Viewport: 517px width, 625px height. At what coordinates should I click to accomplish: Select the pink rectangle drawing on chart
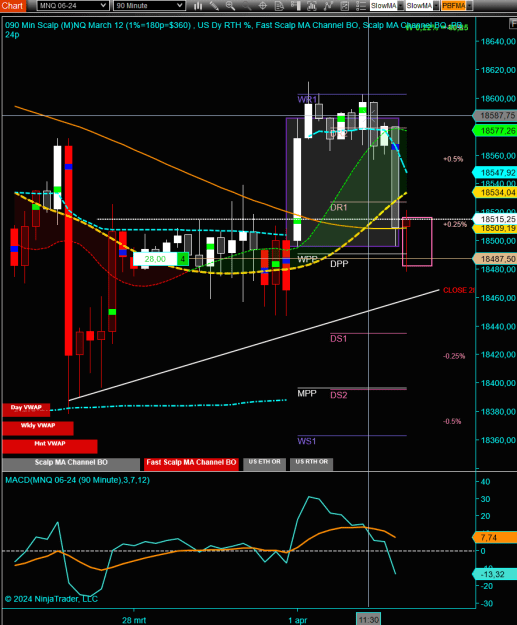coord(417,242)
